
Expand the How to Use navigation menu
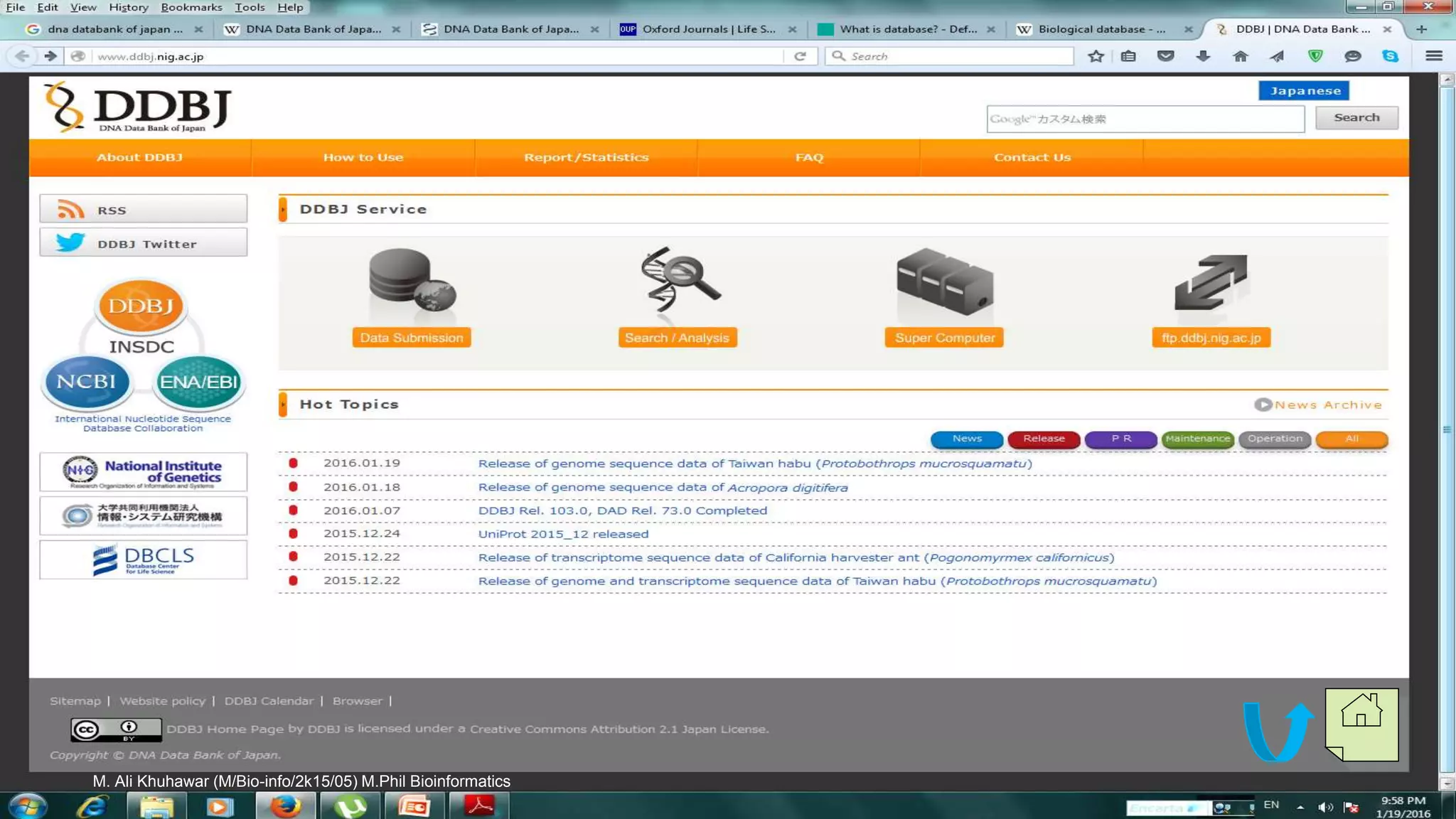tap(363, 158)
